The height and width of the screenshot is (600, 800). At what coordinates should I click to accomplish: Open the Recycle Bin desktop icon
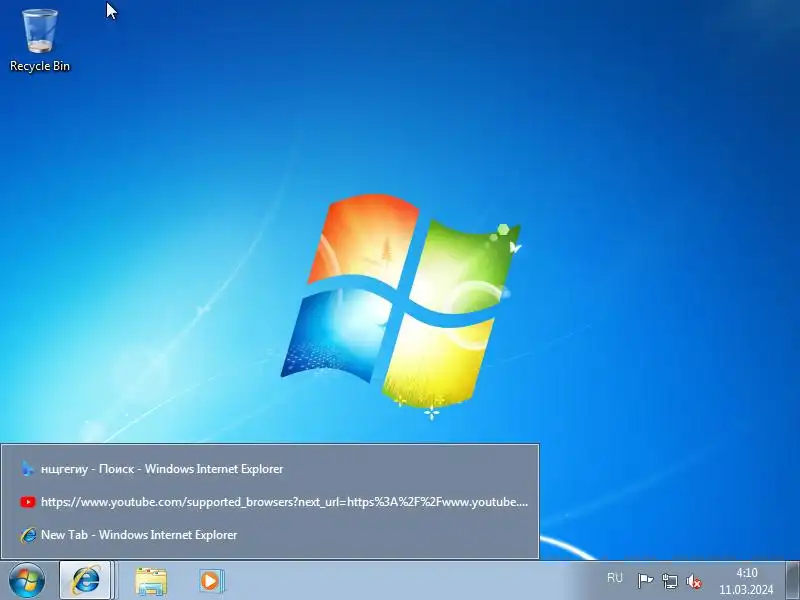pos(39,40)
